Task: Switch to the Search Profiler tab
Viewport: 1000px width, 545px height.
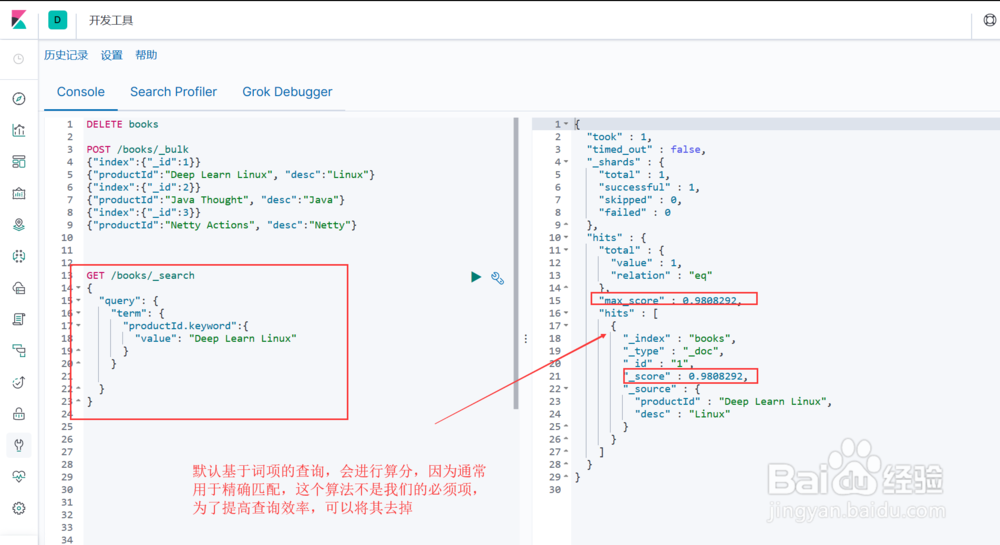Action: (173, 92)
